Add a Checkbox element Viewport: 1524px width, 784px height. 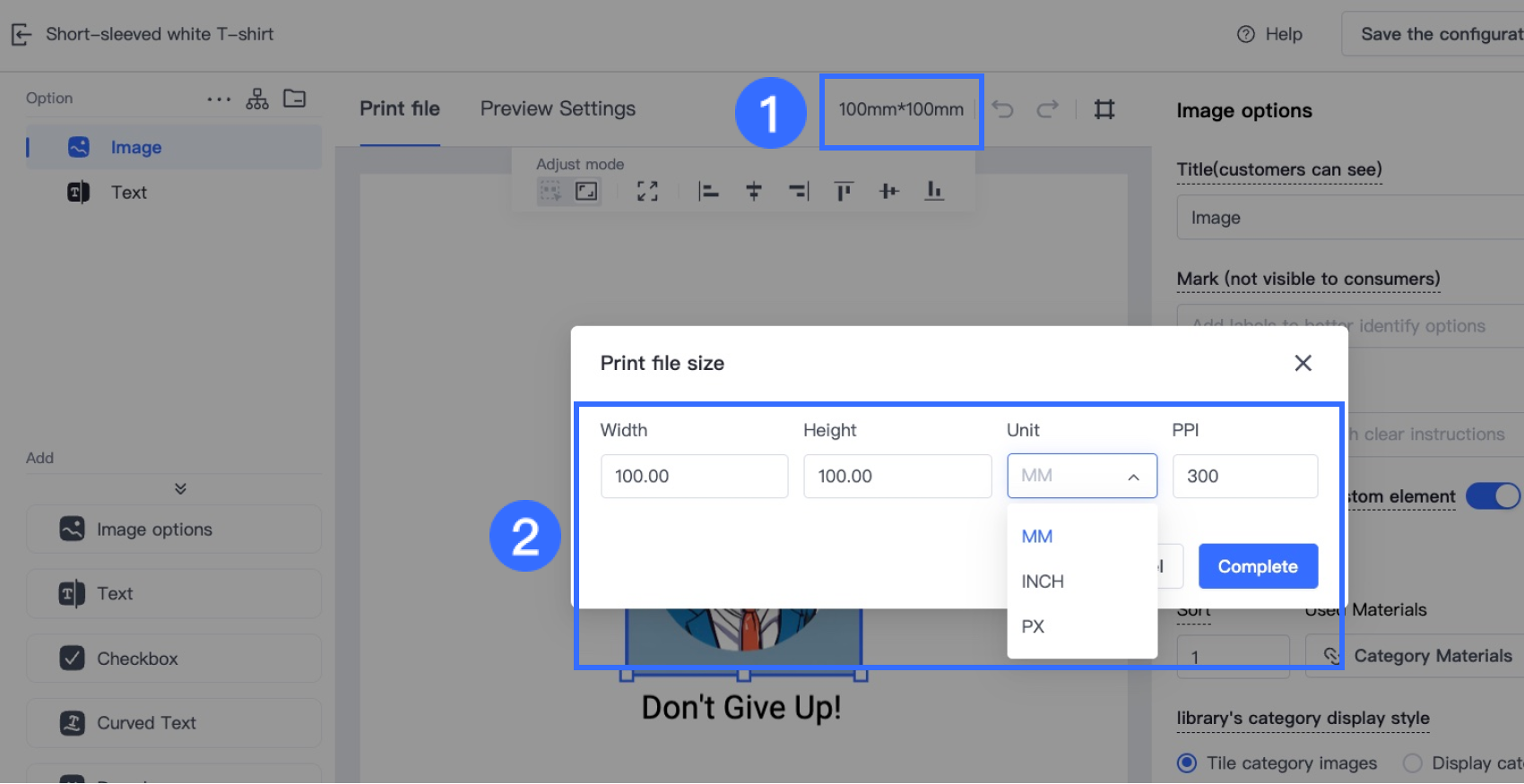174,659
